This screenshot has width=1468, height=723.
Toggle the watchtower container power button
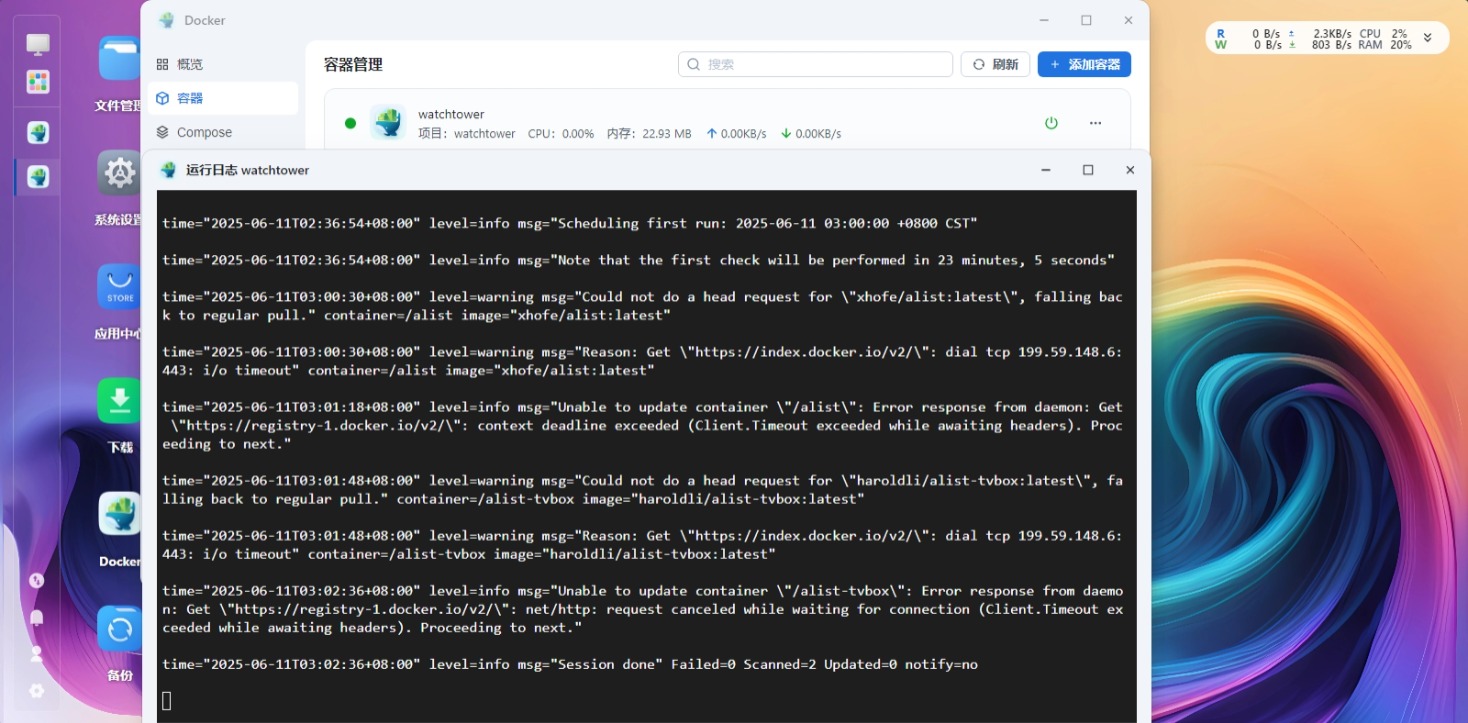pyautogui.click(x=1051, y=123)
